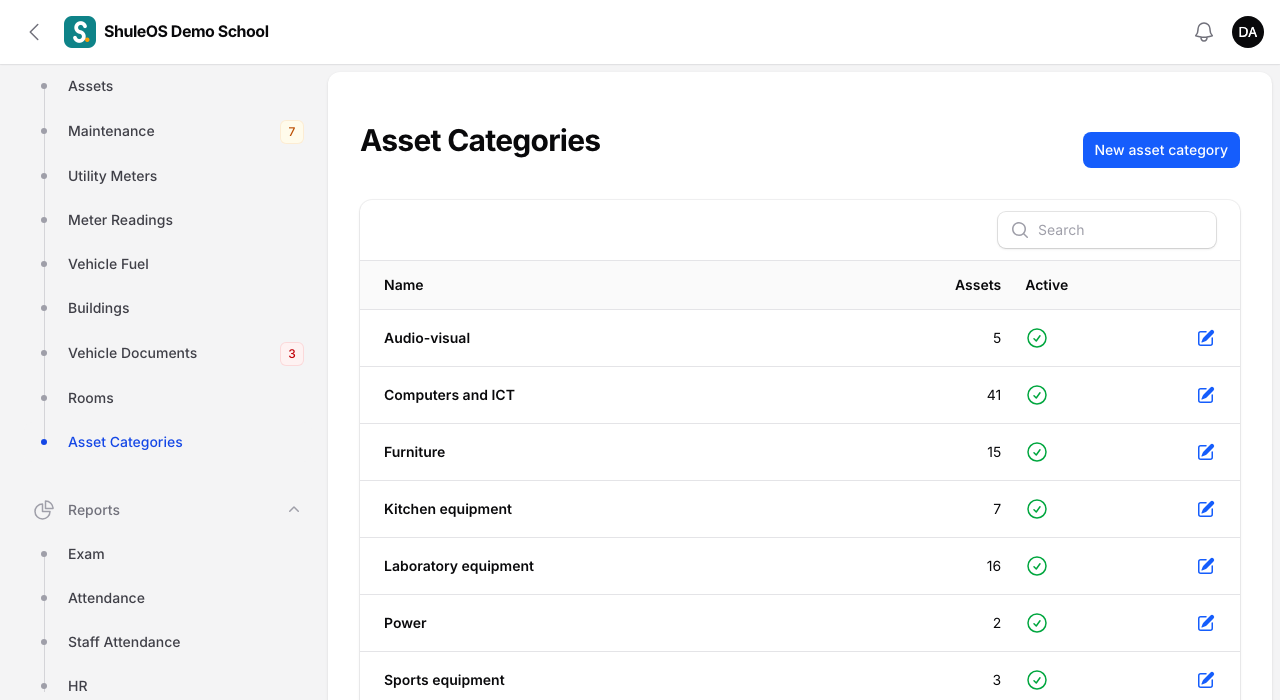Open Assets in the sidebar
This screenshot has width=1280, height=700.
pos(90,86)
